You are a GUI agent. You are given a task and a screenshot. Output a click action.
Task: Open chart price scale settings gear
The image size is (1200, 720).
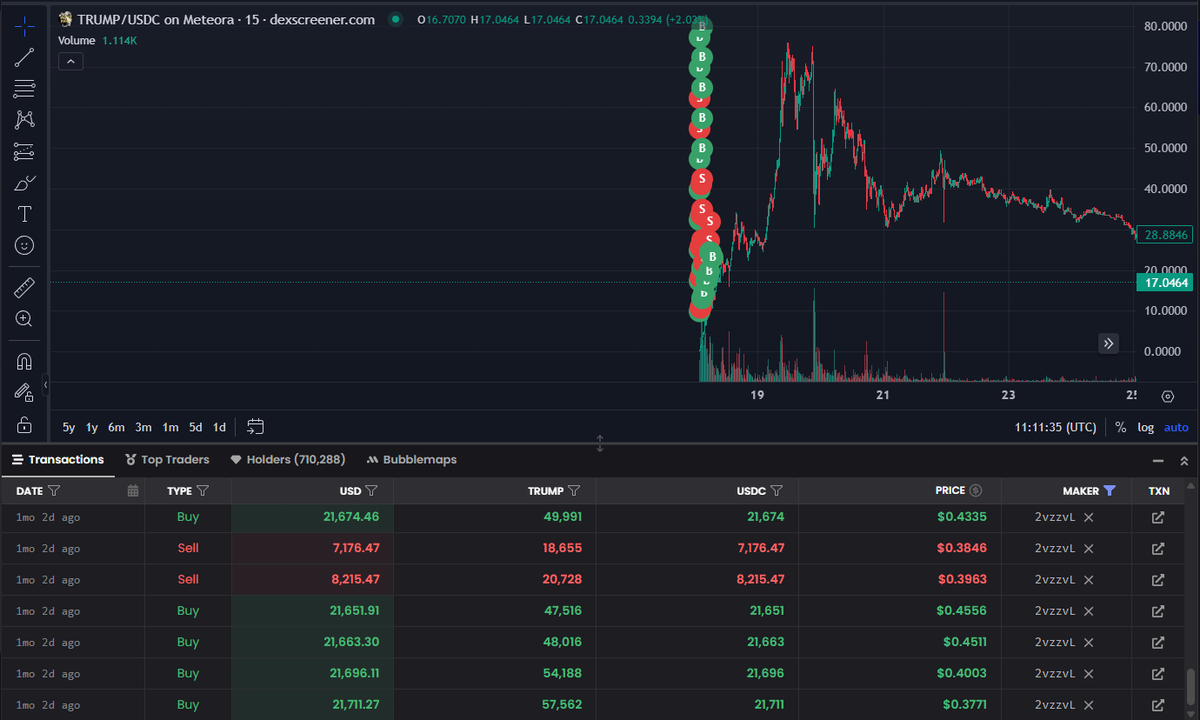pyautogui.click(x=1167, y=396)
